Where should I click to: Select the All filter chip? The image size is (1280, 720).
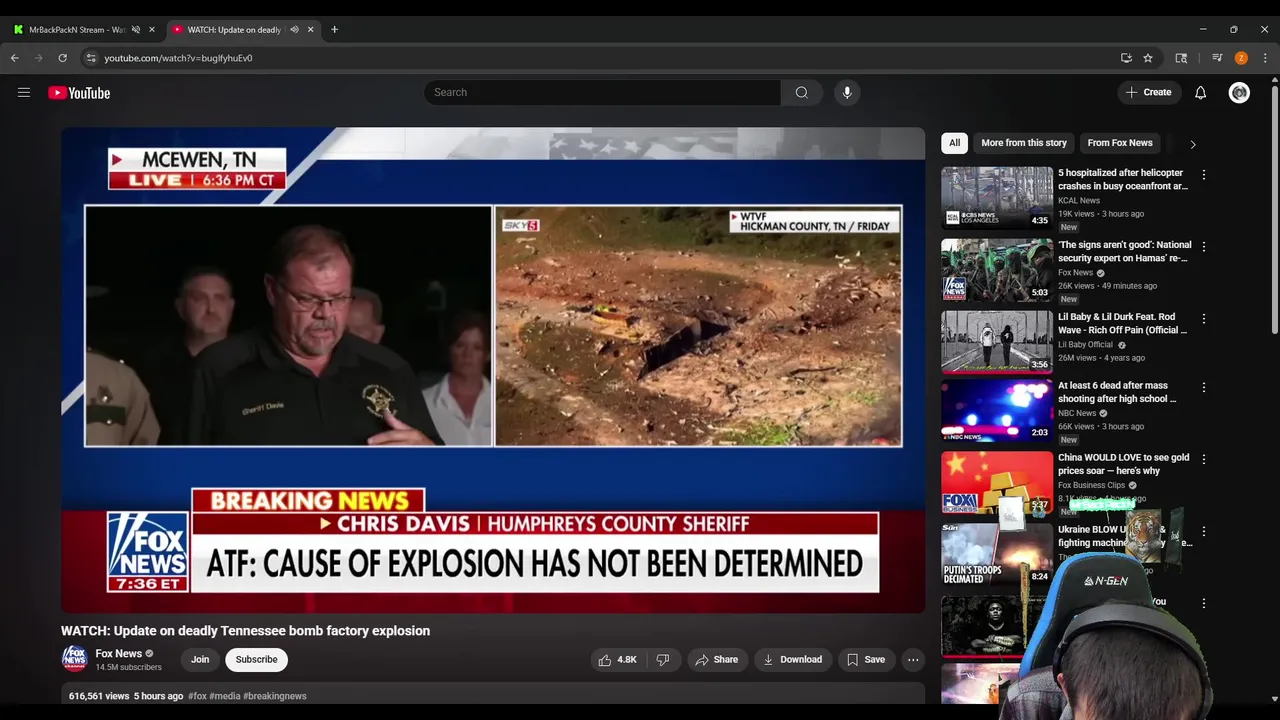coord(954,143)
